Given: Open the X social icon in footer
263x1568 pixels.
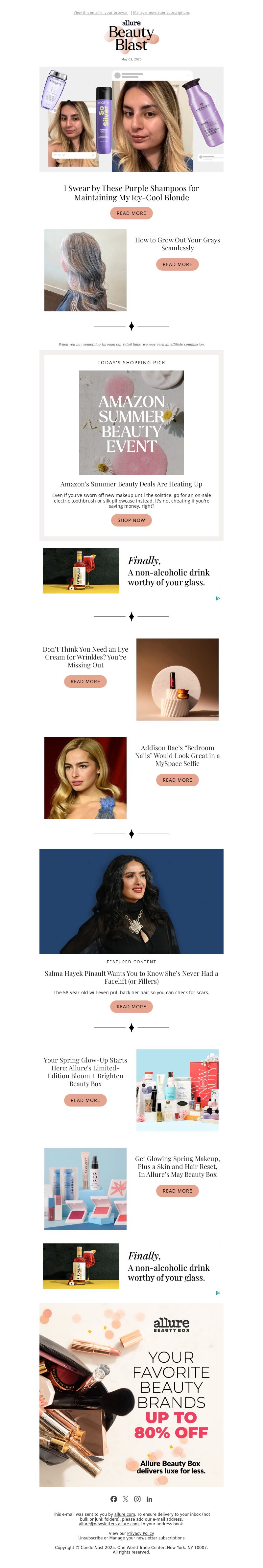Looking at the screenshot, I should coord(125,1499).
